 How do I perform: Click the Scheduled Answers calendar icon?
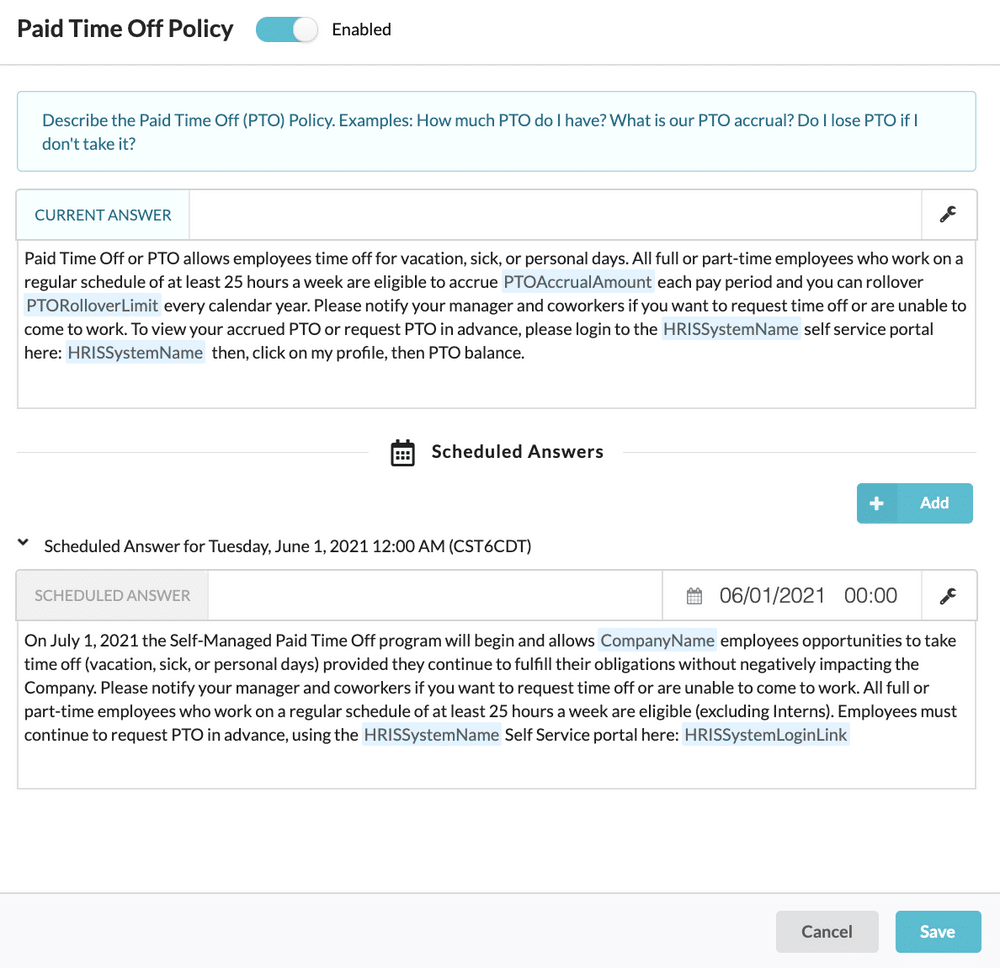(402, 453)
